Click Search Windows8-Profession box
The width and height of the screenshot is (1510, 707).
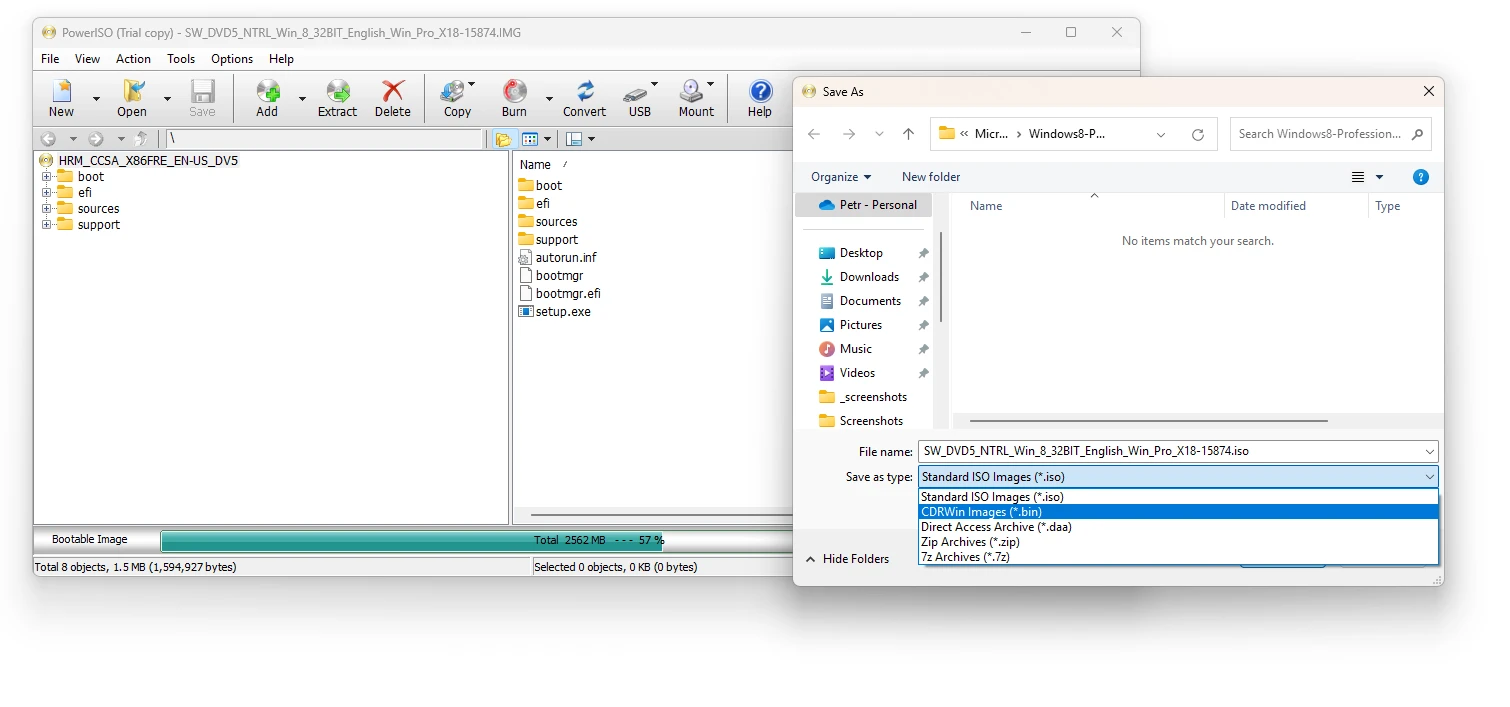pos(1330,134)
